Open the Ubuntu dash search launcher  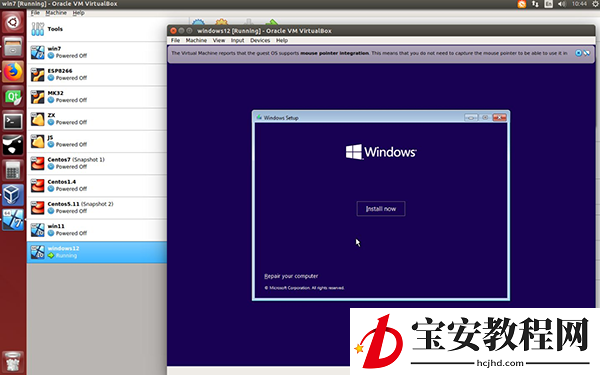13,22
